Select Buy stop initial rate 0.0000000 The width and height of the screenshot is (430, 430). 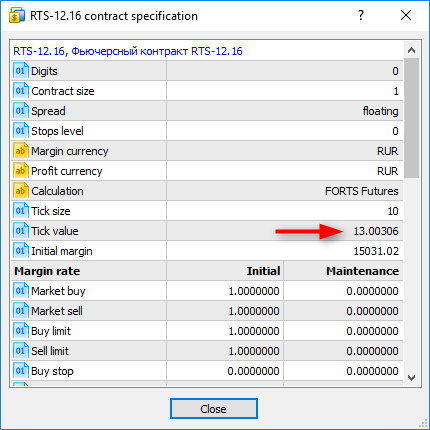tap(253, 371)
